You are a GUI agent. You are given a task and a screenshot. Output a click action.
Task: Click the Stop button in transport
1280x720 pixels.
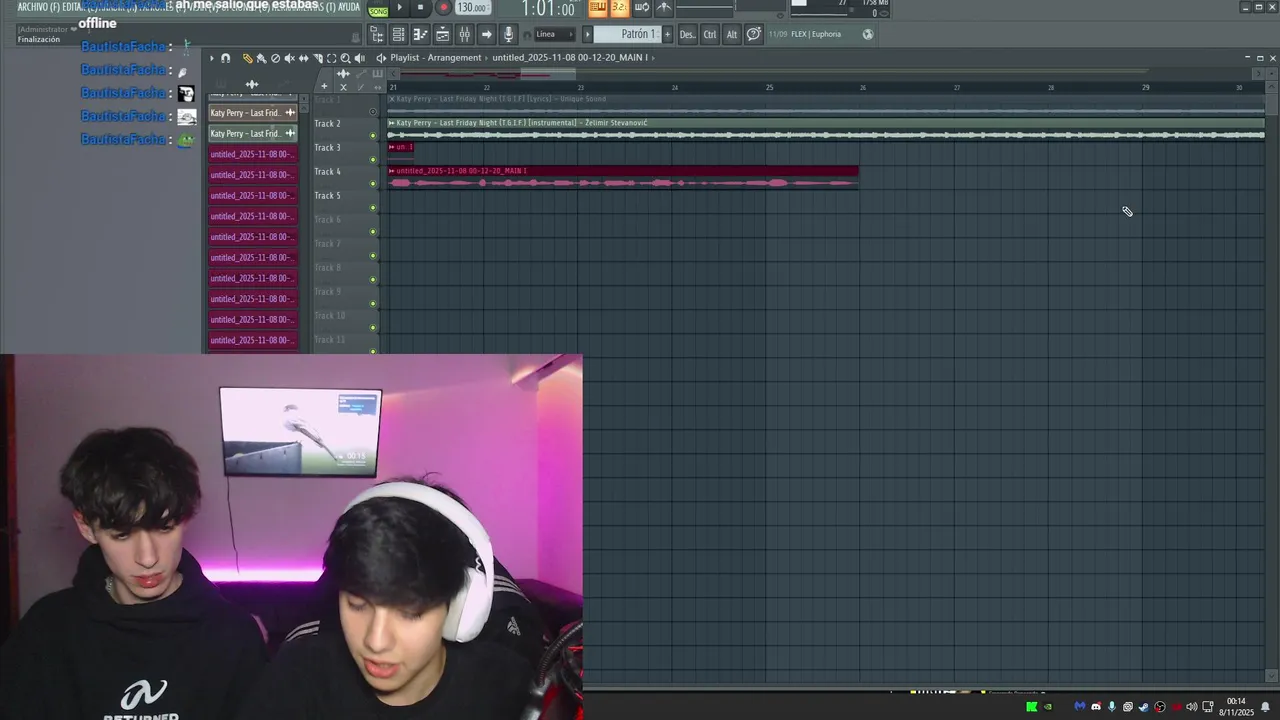point(420,7)
